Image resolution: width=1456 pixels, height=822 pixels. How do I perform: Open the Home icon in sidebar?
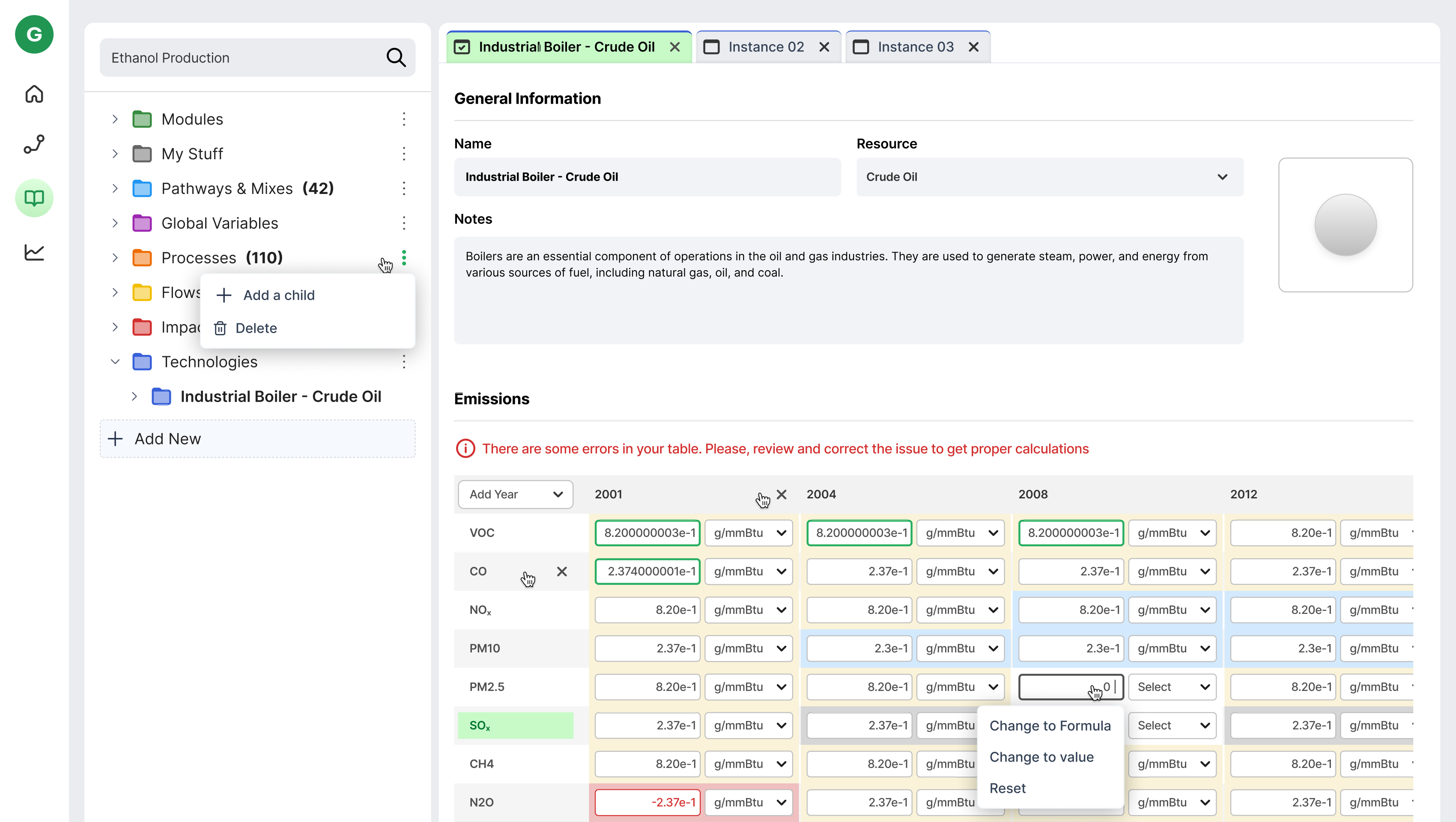35,94
